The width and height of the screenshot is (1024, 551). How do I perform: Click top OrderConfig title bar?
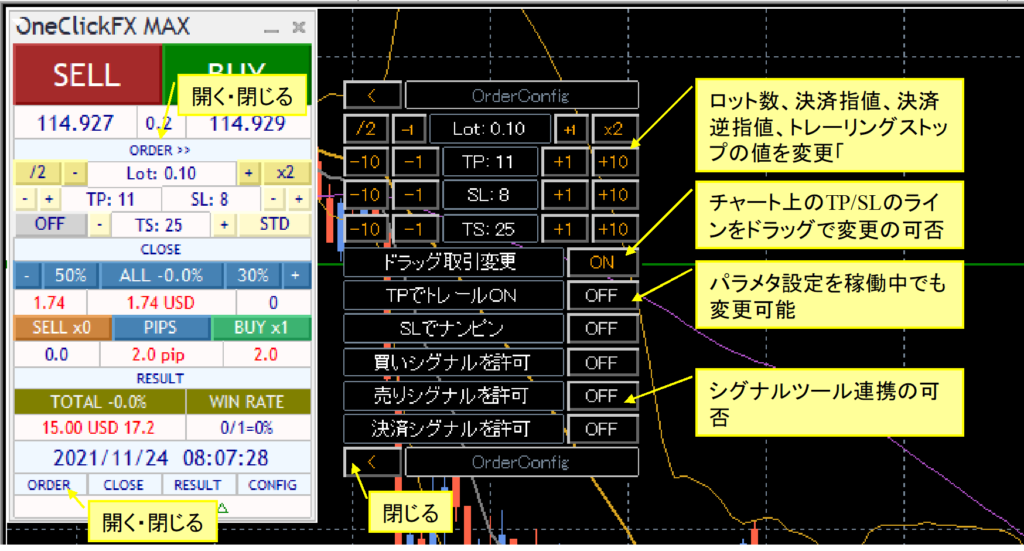521,96
